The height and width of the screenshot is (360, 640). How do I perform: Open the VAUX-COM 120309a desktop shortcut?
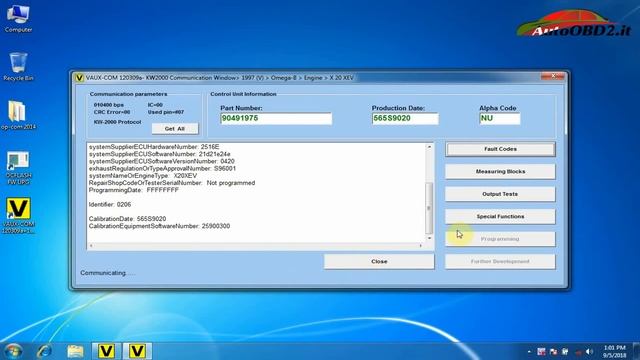coord(18,216)
